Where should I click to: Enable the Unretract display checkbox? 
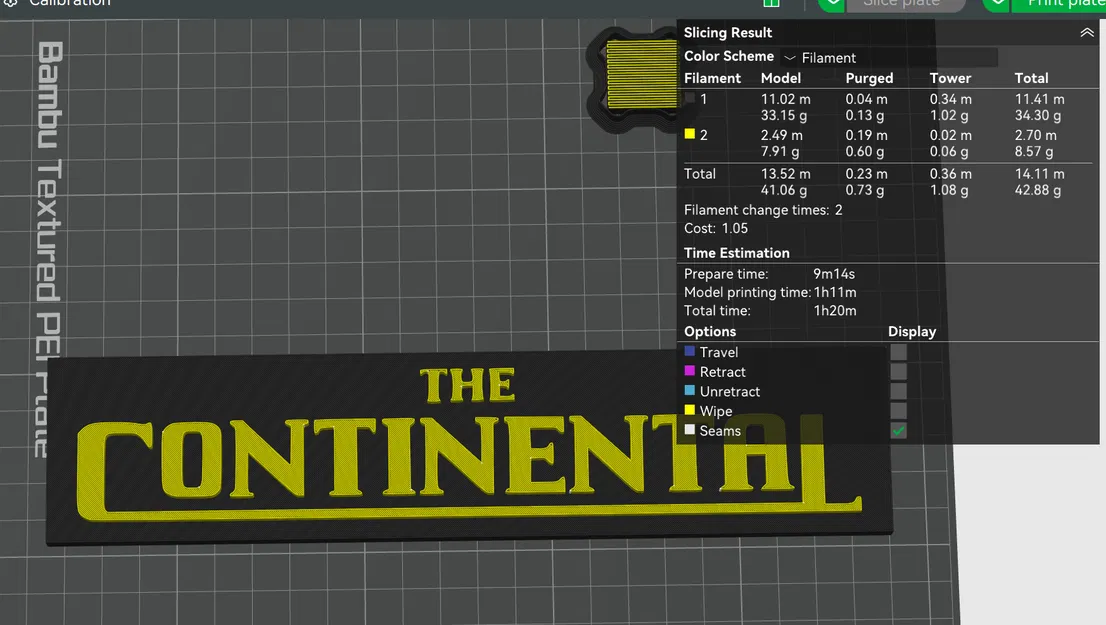point(898,391)
